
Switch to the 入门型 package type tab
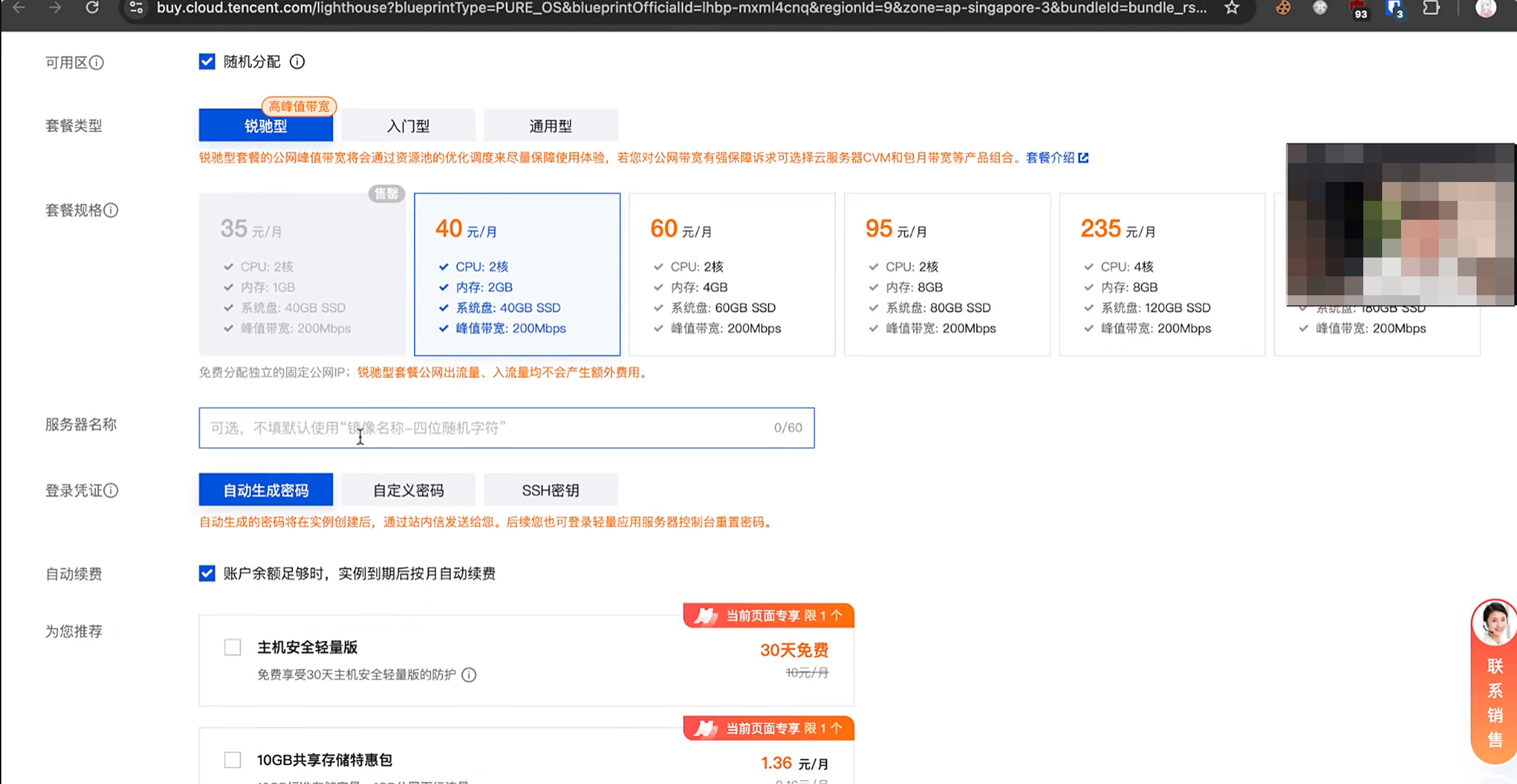click(x=408, y=126)
